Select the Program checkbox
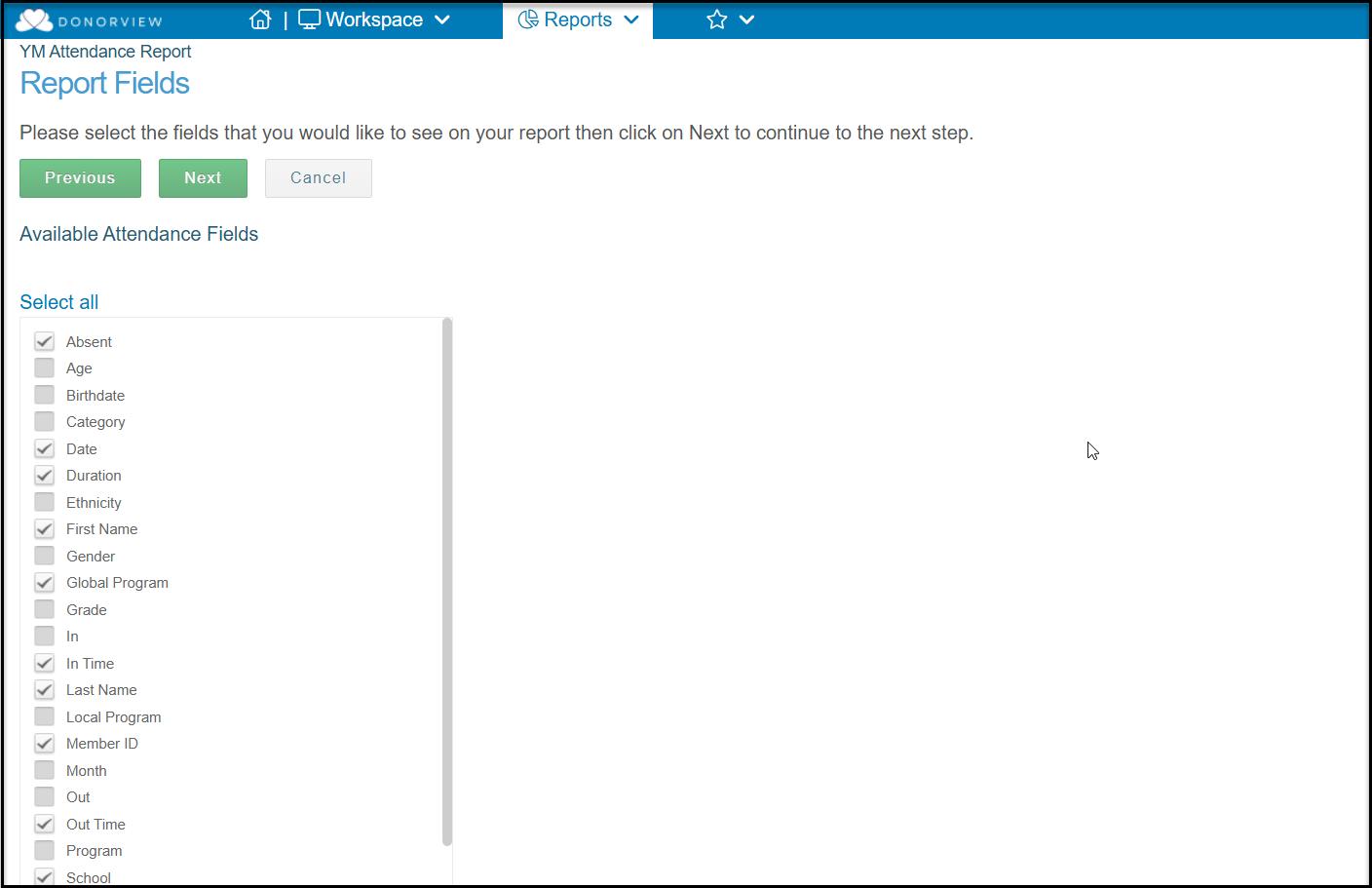This screenshot has height=888, width=1372. pyautogui.click(x=44, y=850)
